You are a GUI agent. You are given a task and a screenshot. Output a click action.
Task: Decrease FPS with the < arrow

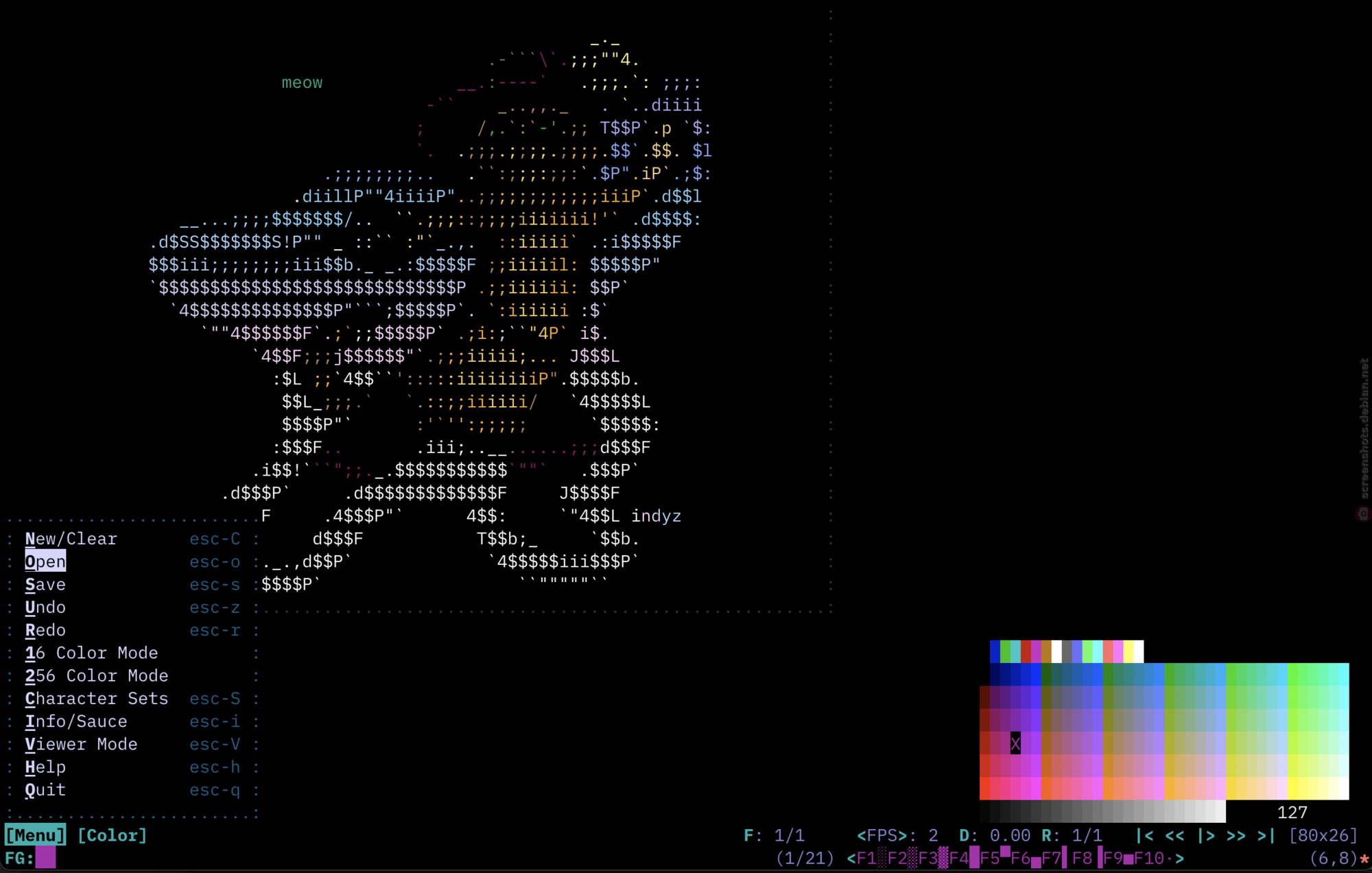[x=862, y=835]
